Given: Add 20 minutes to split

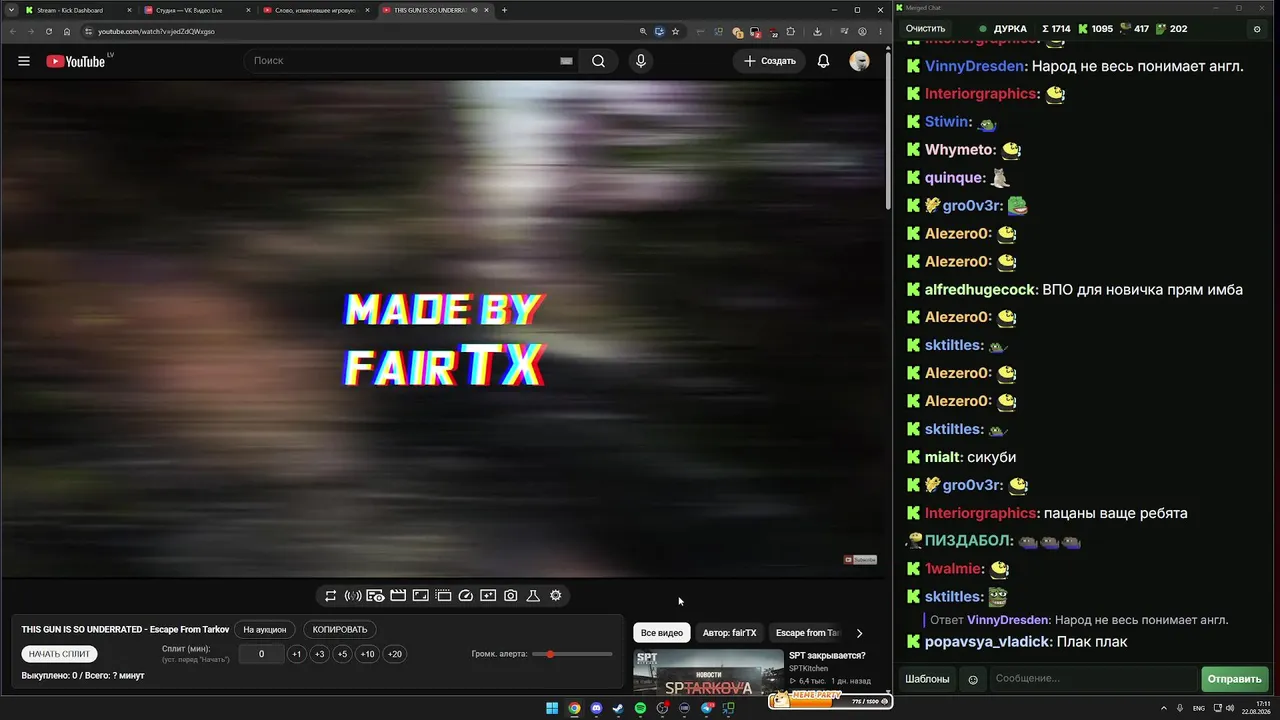Looking at the screenshot, I should [395, 655].
